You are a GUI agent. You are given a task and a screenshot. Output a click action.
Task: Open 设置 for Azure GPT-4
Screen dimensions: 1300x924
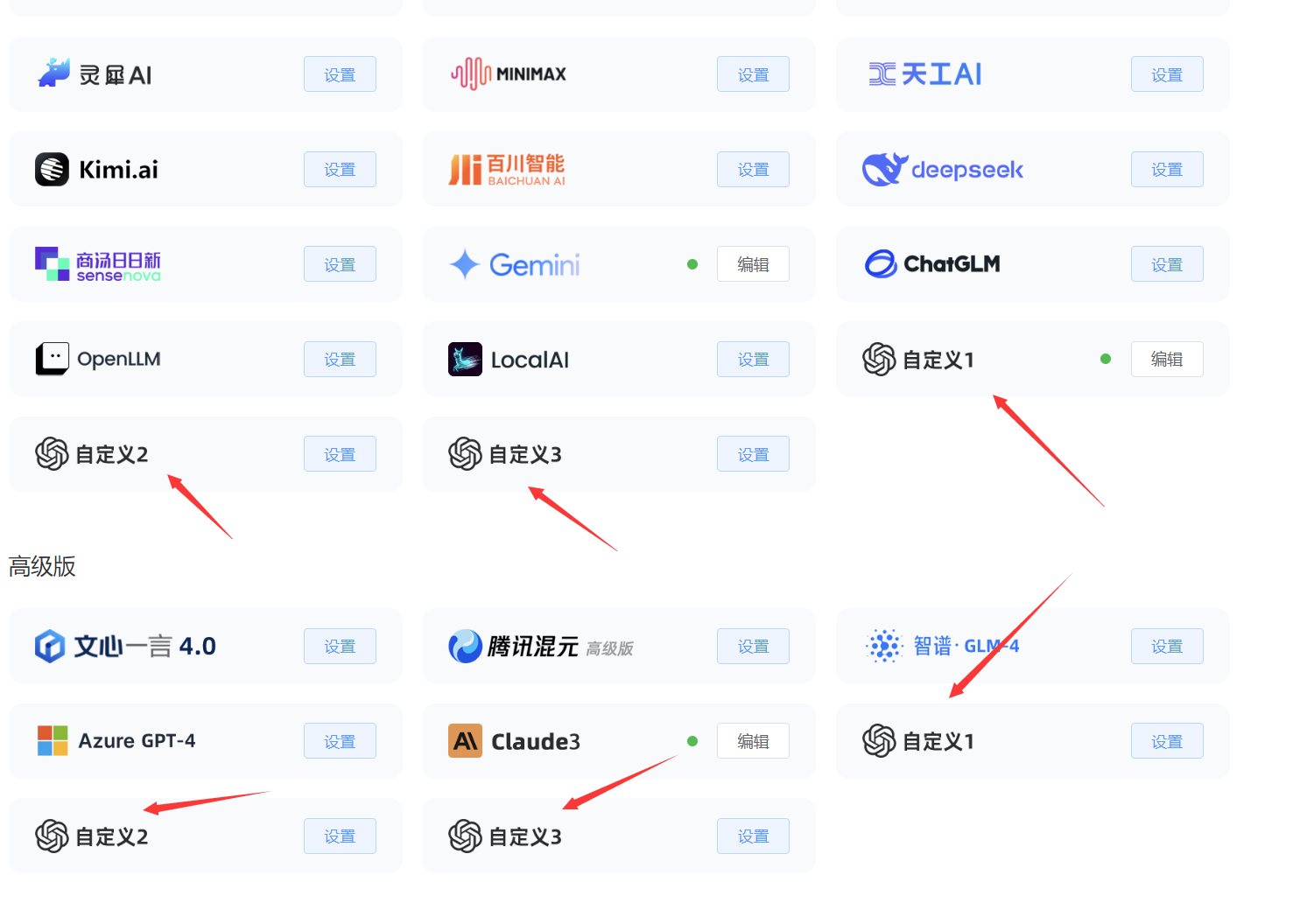340,741
